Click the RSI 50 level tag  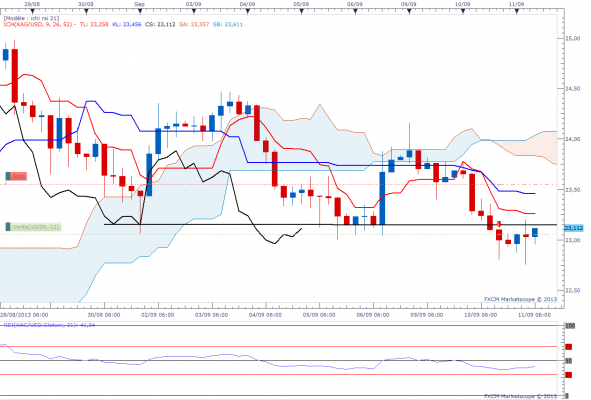(x=568, y=361)
